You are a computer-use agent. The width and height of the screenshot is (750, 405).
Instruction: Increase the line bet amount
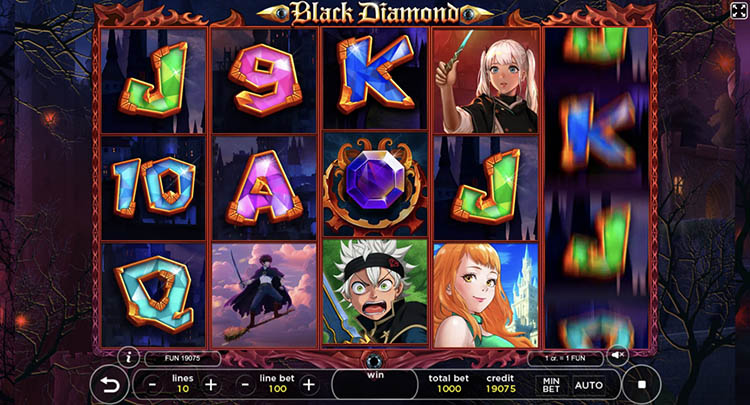click(309, 384)
